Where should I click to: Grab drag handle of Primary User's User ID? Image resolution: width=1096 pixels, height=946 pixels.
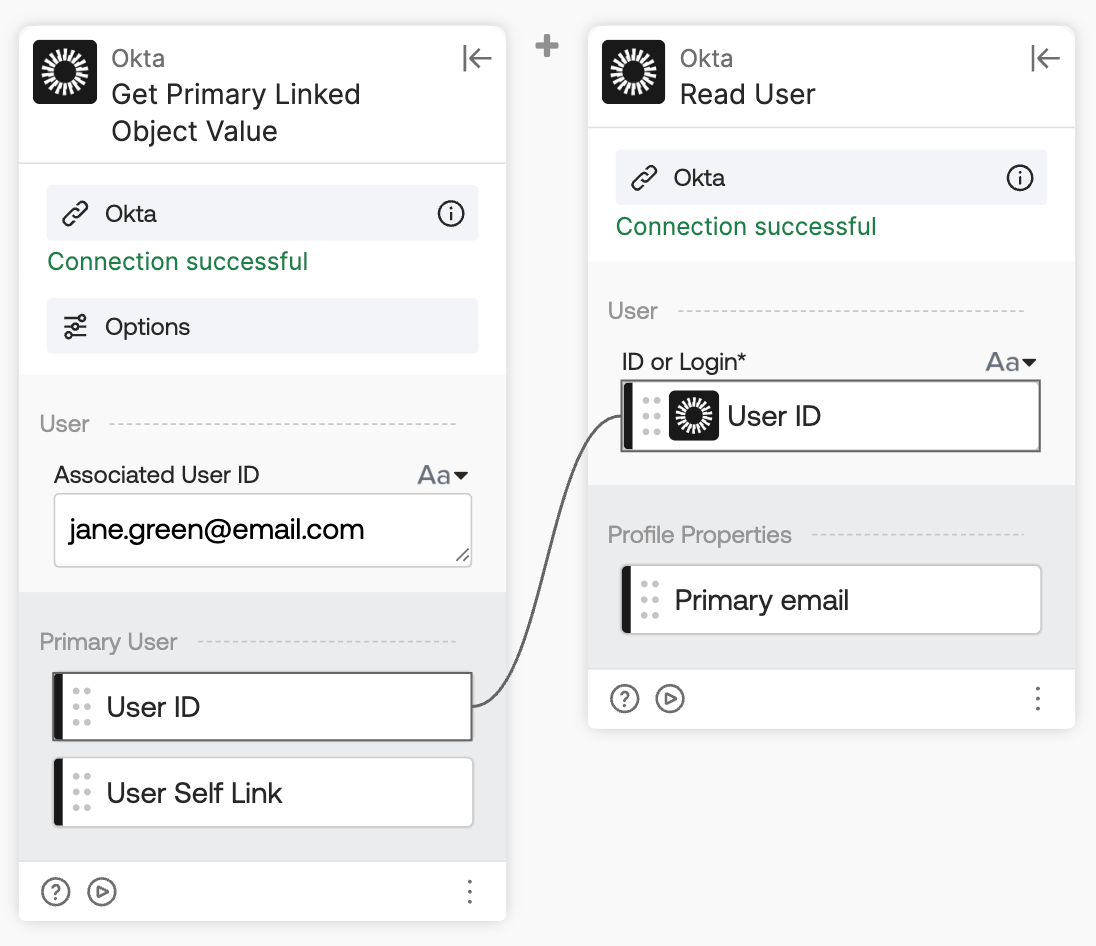[82, 706]
